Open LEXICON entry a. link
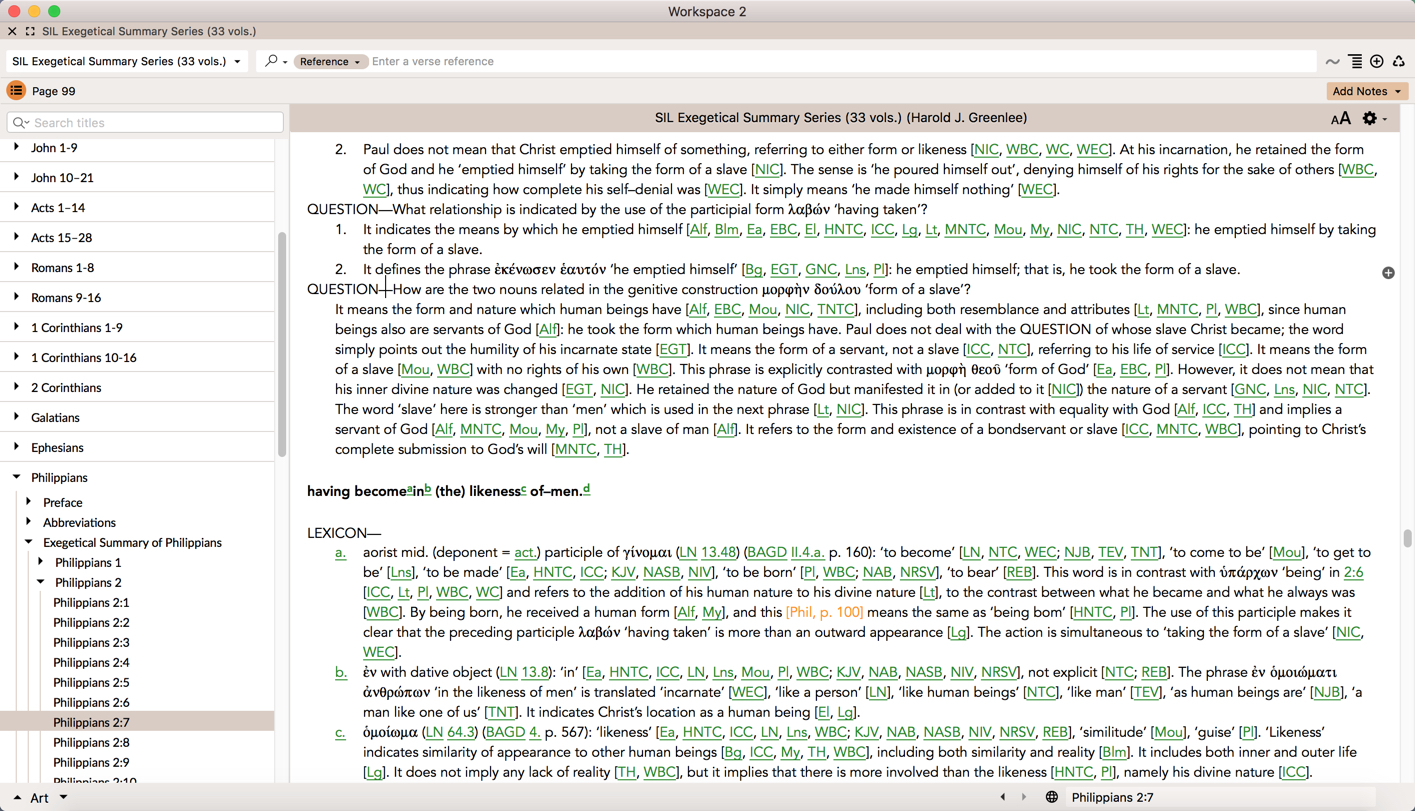Image resolution: width=1415 pixels, height=811 pixels. (341, 553)
